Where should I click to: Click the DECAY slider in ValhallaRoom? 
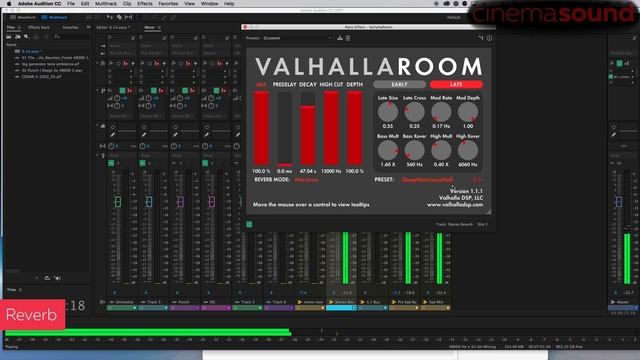(308, 128)
